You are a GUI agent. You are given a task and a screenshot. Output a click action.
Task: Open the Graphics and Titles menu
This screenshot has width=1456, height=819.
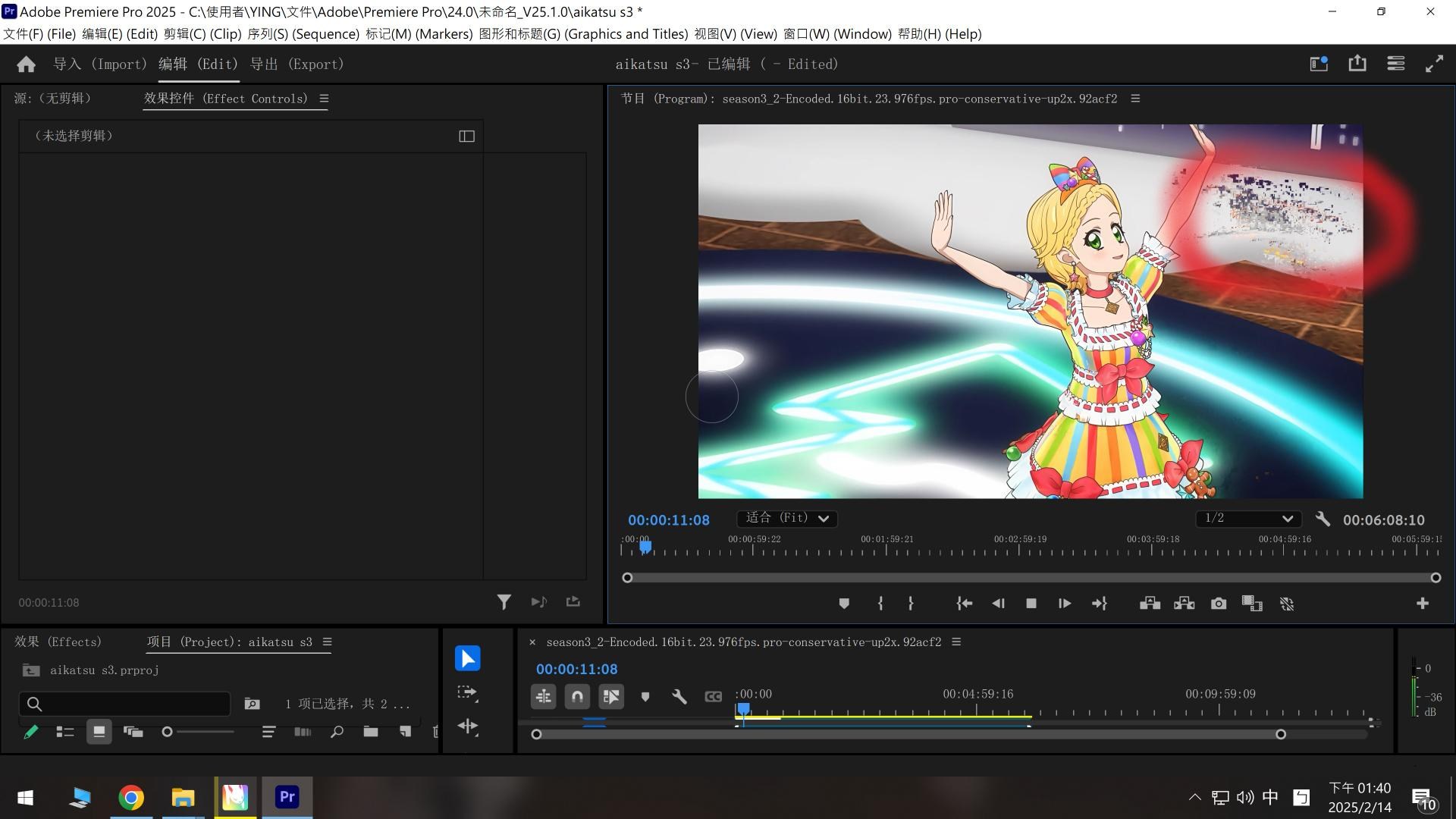[583, 34]
